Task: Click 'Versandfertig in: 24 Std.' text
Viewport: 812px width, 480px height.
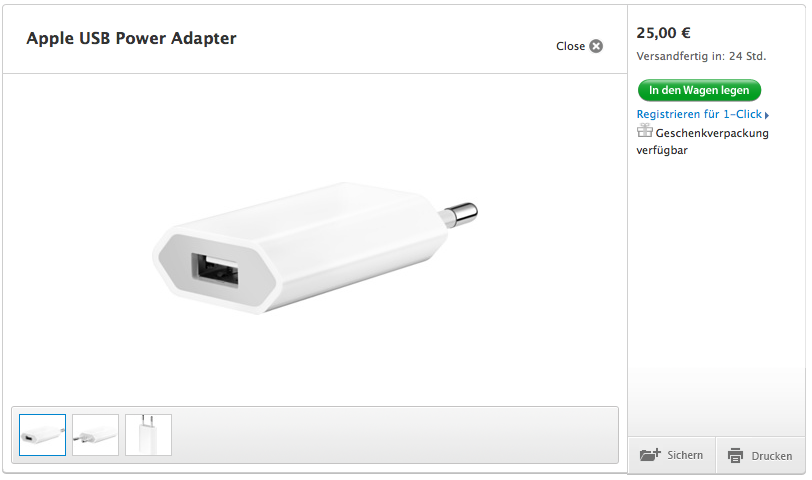Action: pyautogui.click(x=701, y=56)
